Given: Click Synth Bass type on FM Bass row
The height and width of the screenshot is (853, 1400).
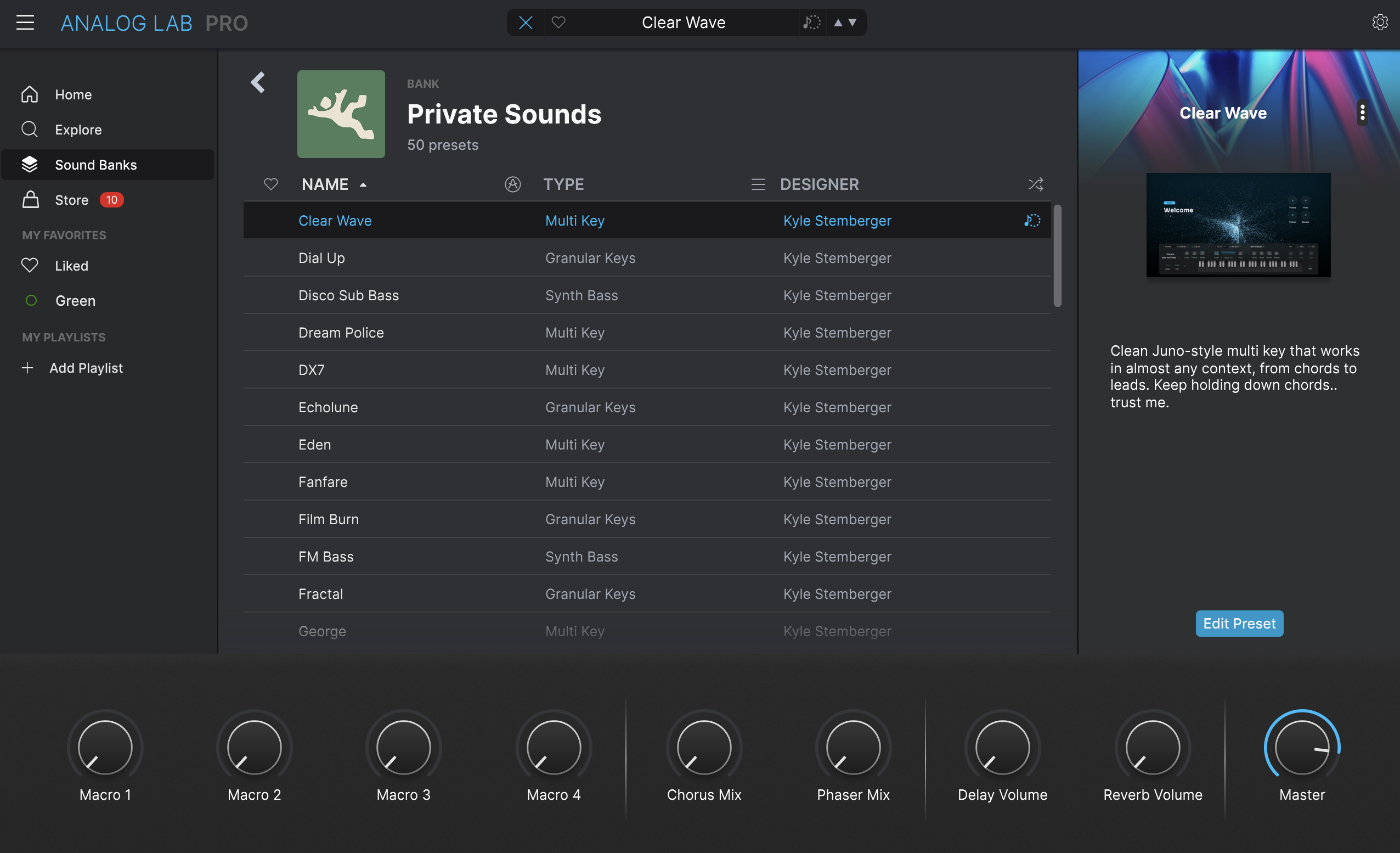Looking at the screenshot, I should click(x=582, y=557).
